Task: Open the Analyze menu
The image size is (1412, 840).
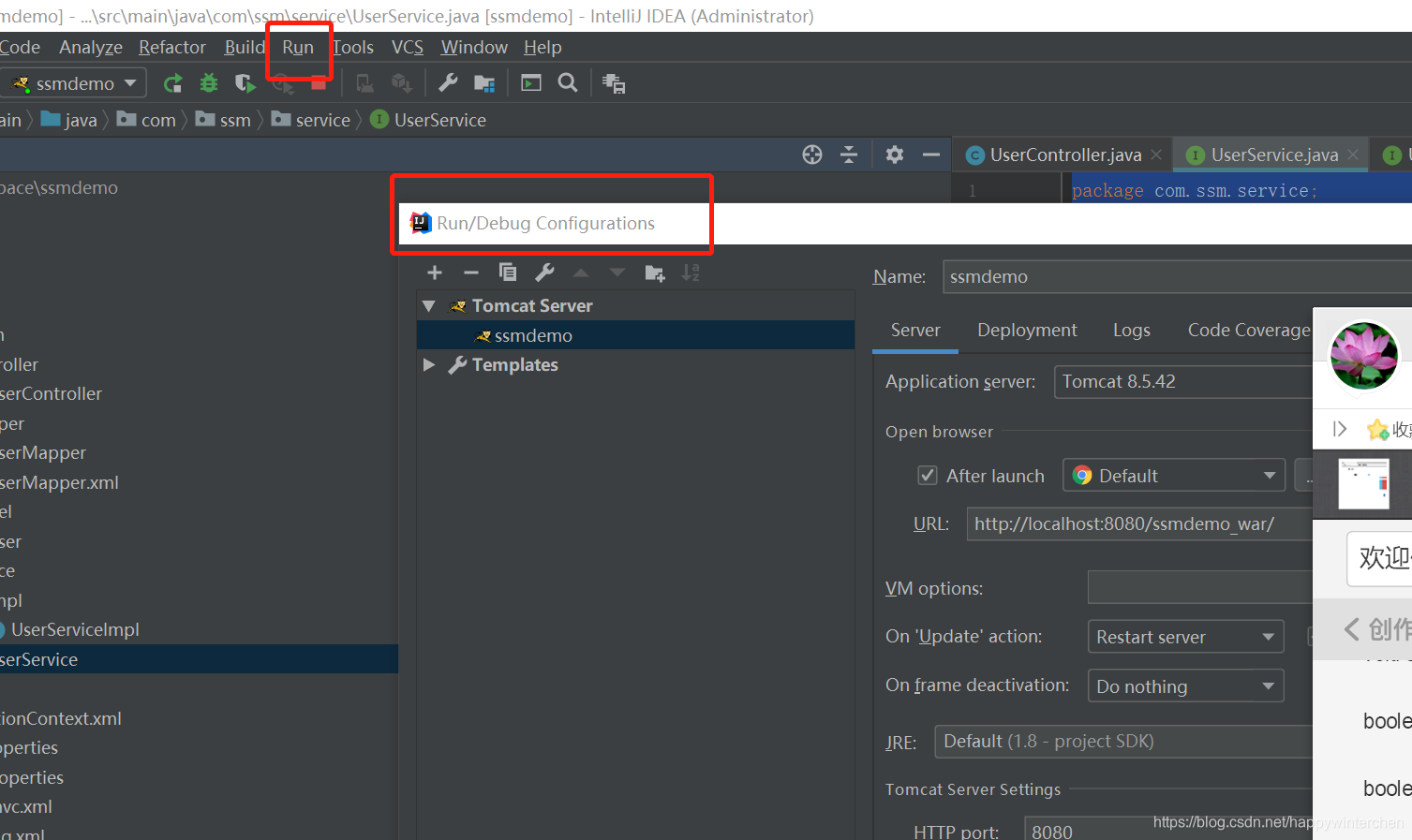Action: point(91,48)
